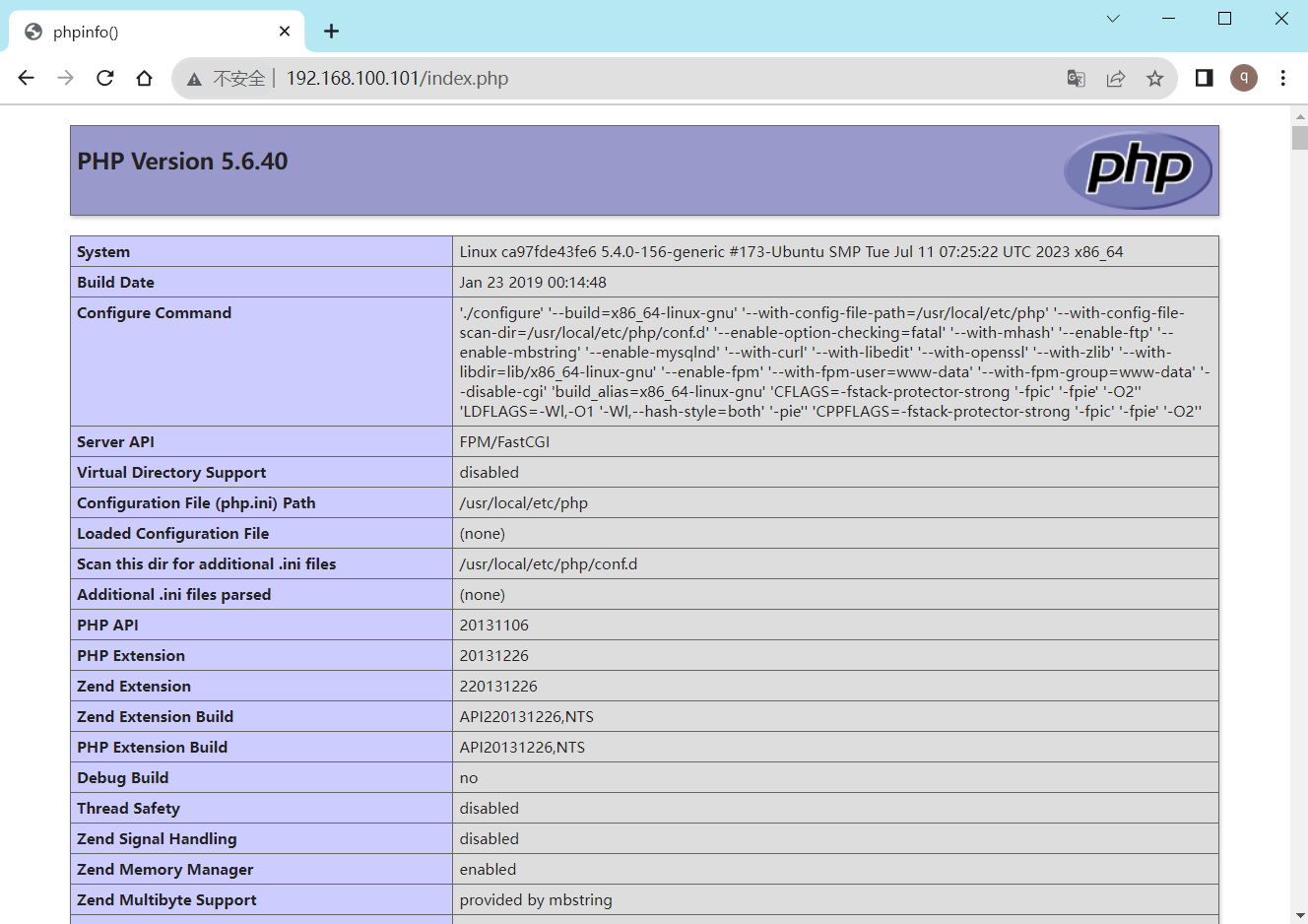Reload the phpinfo page
This screenshot has height=924, width=1308.
[x=105, y=78]
